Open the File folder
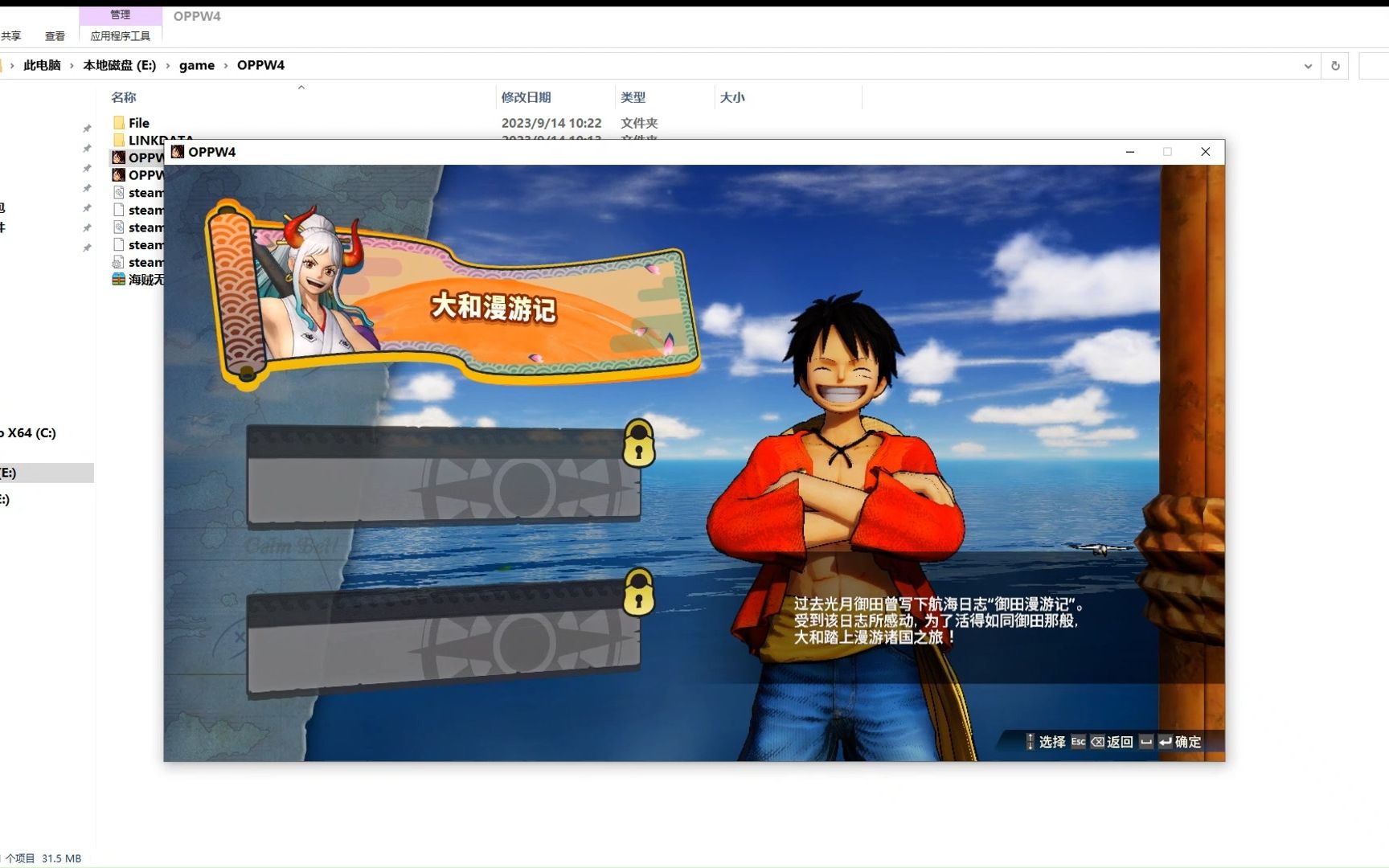 [138, 123]
